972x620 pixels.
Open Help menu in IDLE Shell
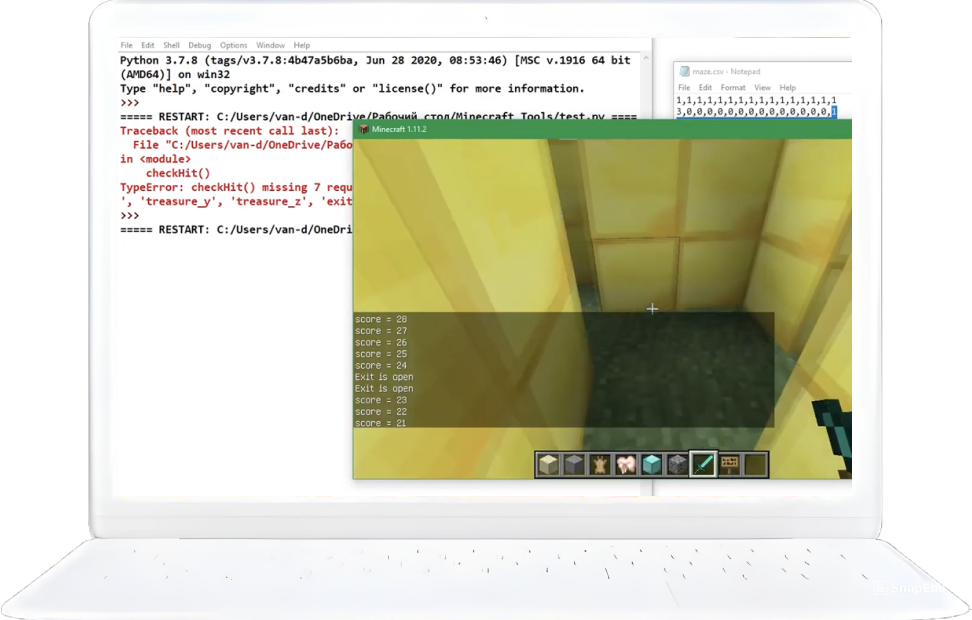coord(302,45)
